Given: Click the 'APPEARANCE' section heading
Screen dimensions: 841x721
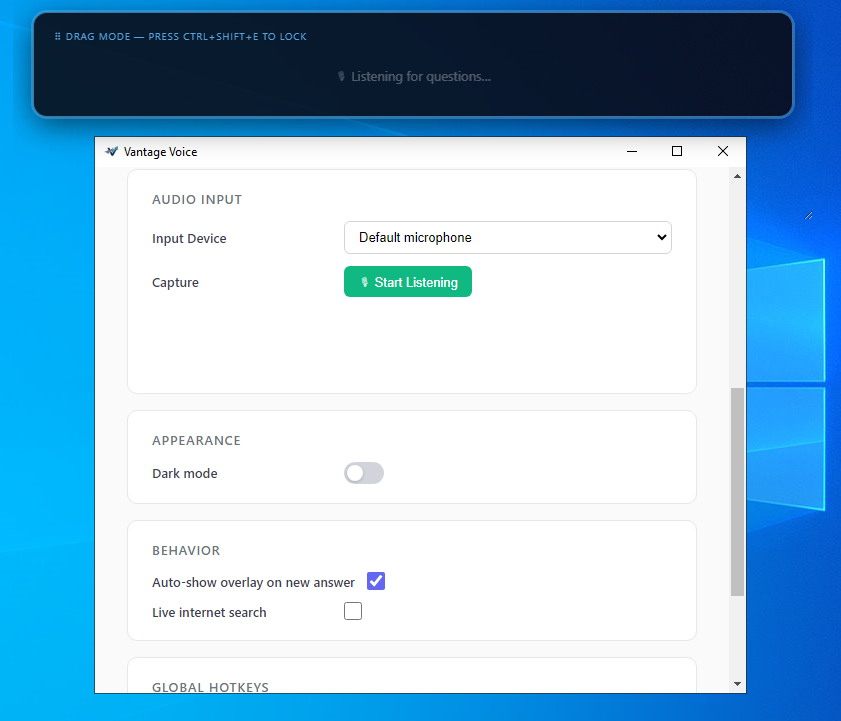Looking at the screenshot, I should tap(196, 440).
